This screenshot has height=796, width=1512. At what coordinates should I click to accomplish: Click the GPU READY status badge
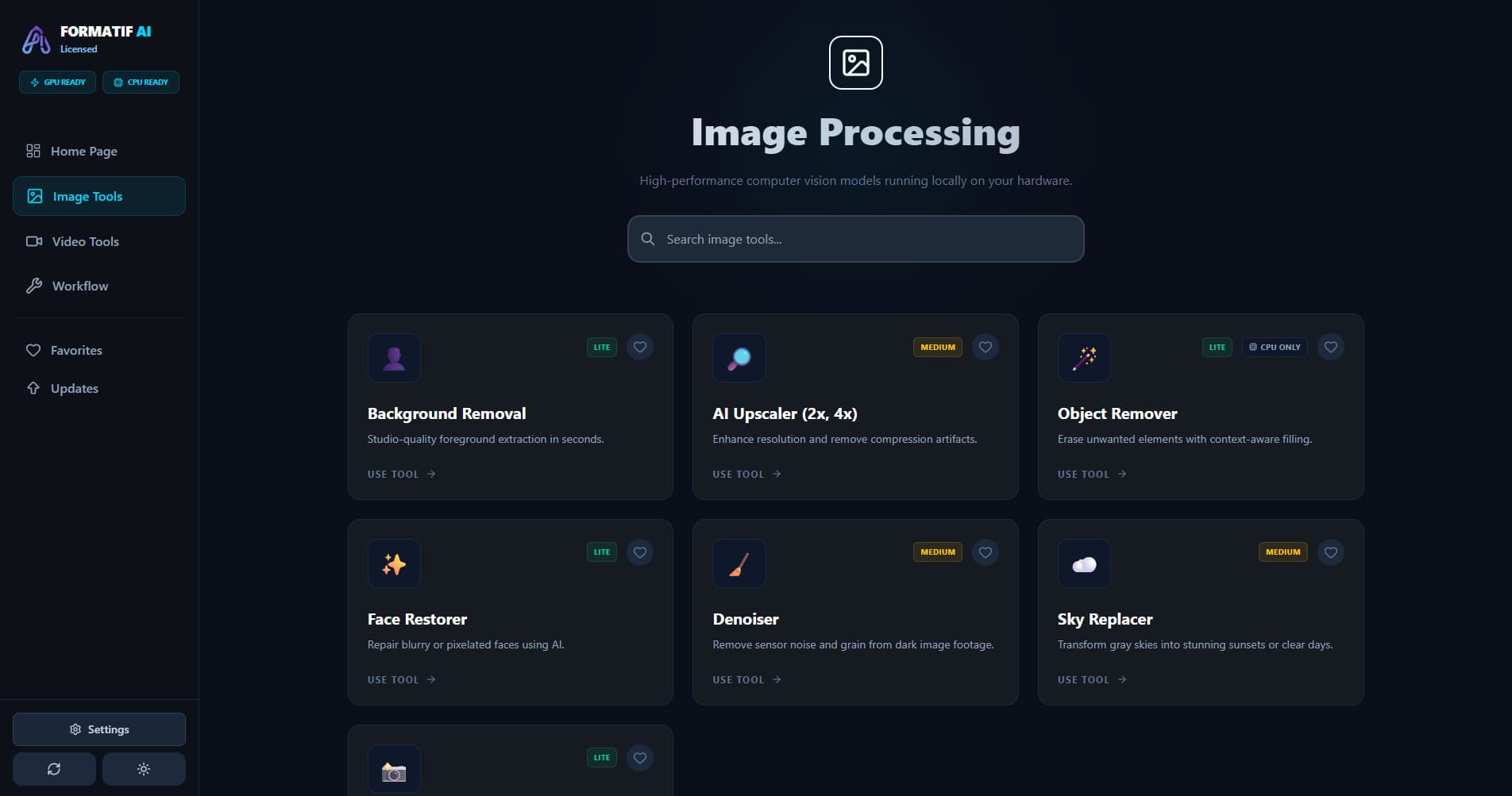58,83
